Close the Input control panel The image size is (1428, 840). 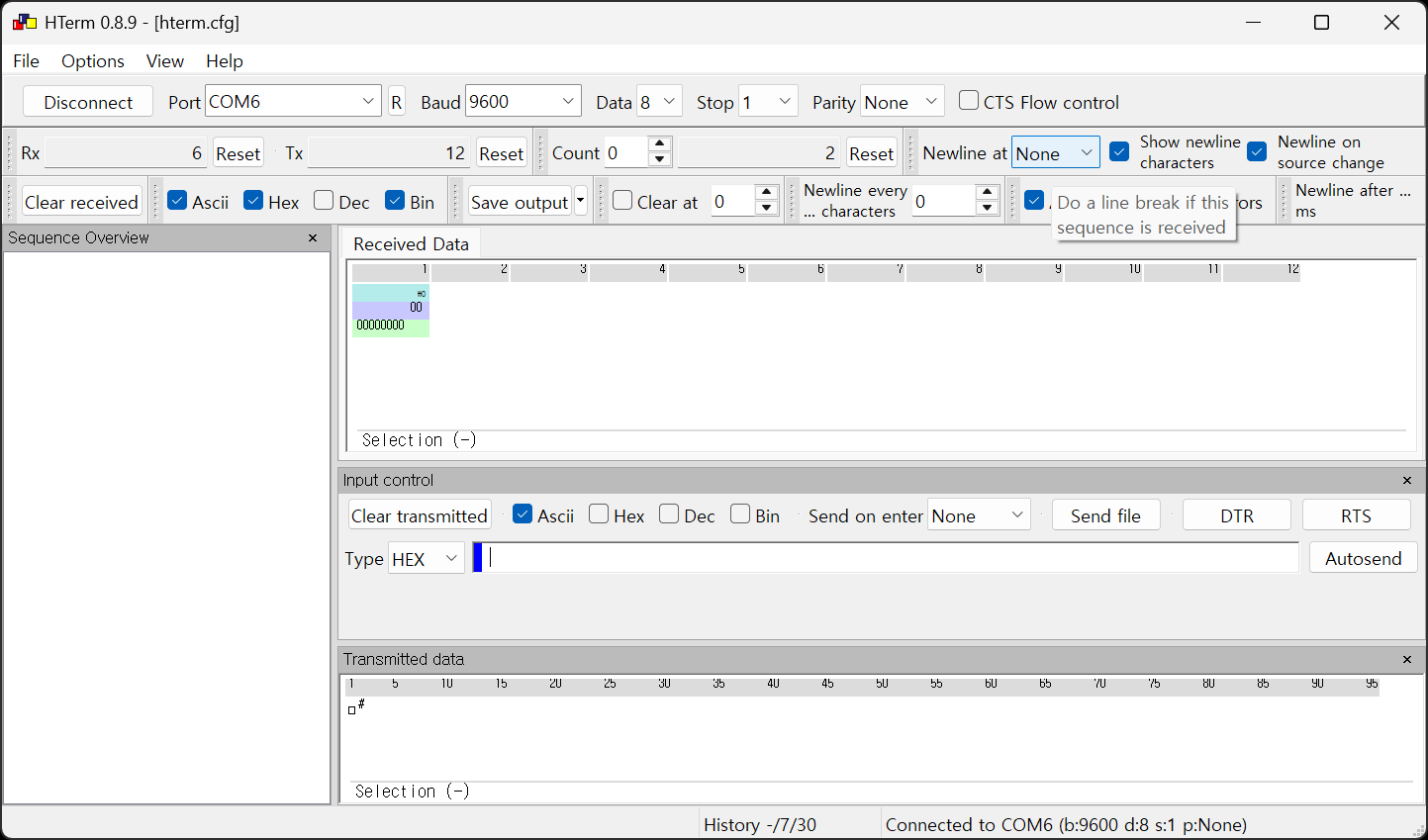coord(1407,481)
